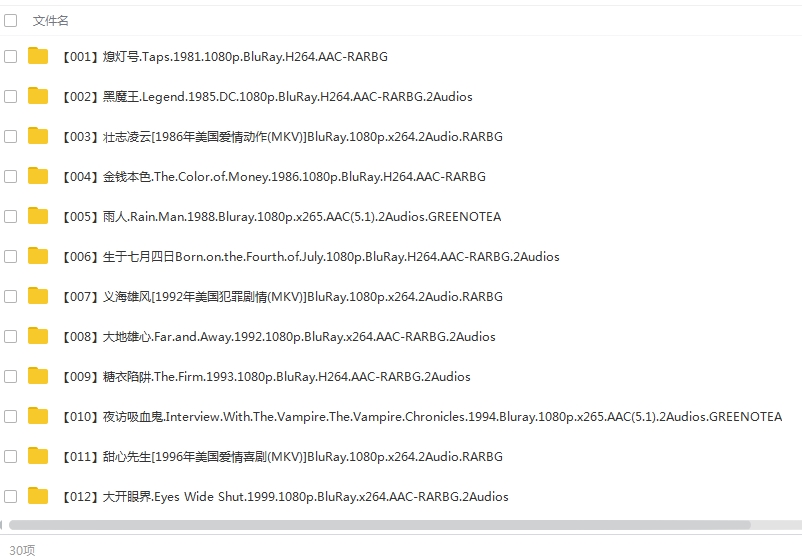The image size is (802, 560).
Task: Click the horizontal scrollbar thumb
Action: [380, 525]
